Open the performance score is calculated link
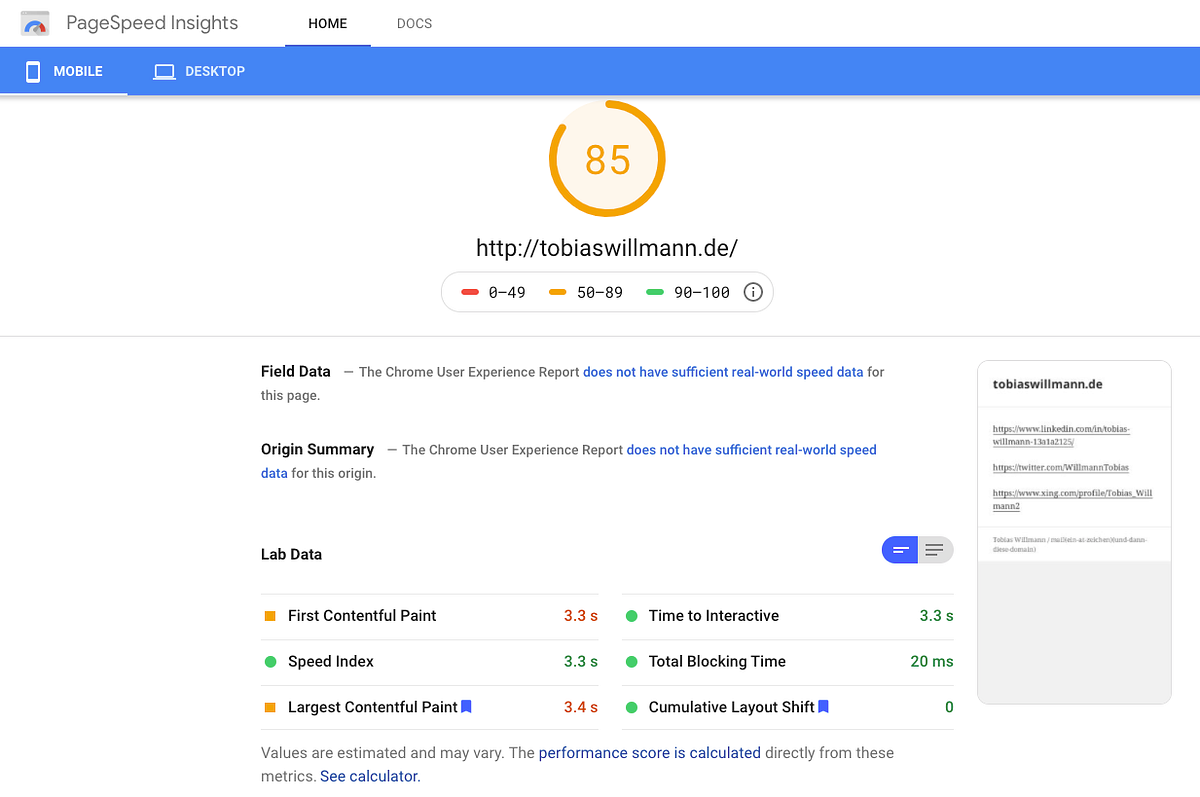The width and height of the screenshot is (1200, 797). (650, 753)
